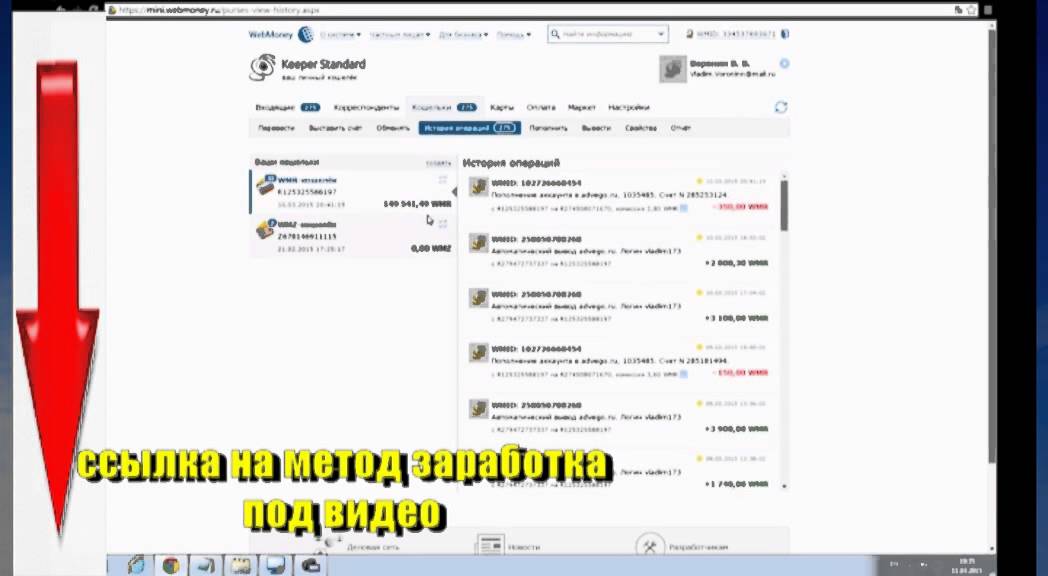Click the avatar icon of +2 000,30 WMR operation

pos(479,243)
